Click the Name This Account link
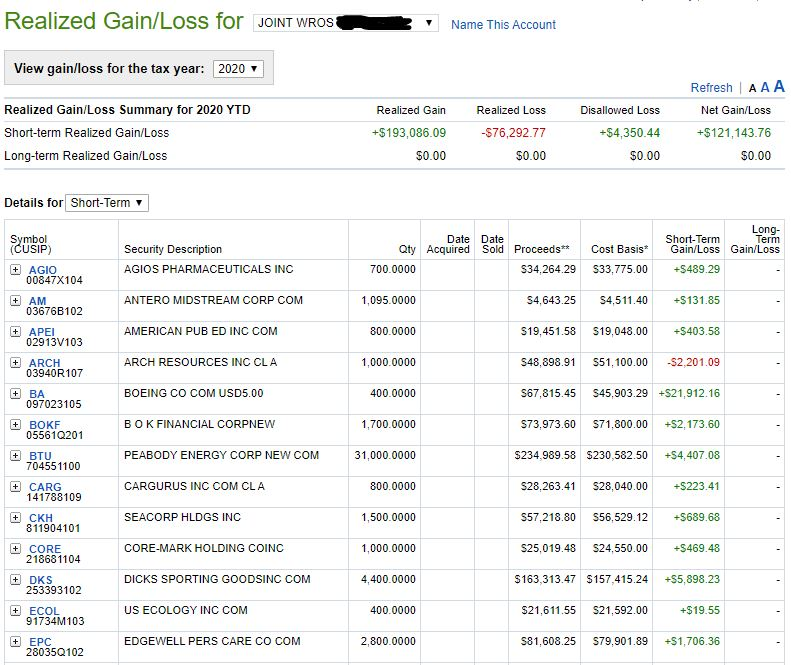 coord(503,25)
